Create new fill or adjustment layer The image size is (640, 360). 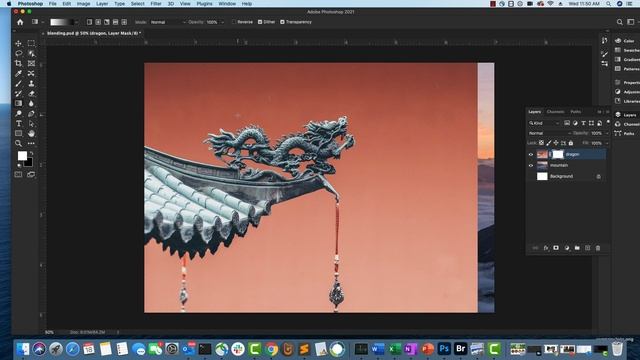[567, 248]
